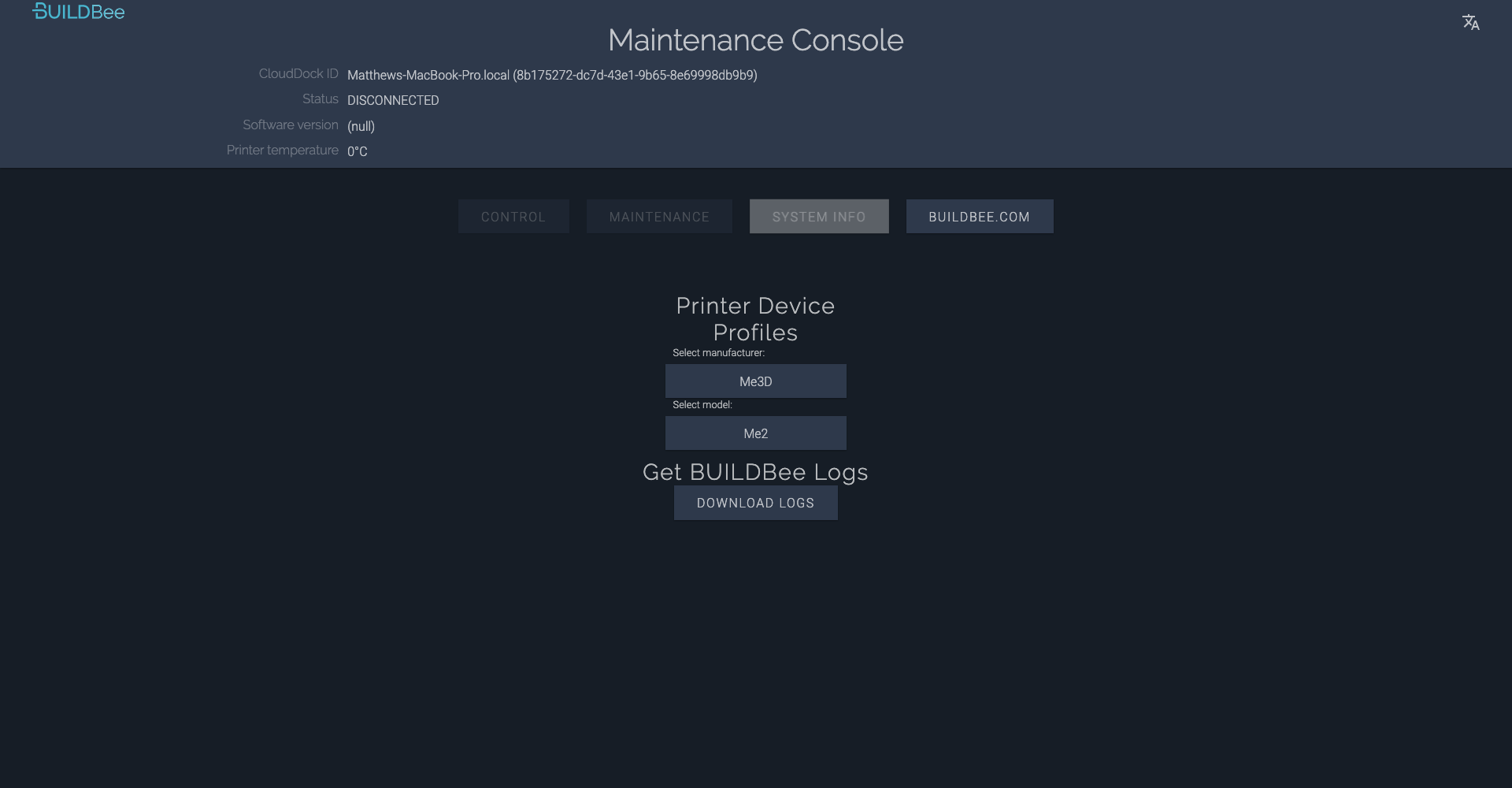Click the 0°C printer temperature value
Screen dimensions: 1512x788
pyautogui.click(x=357, y=151)
